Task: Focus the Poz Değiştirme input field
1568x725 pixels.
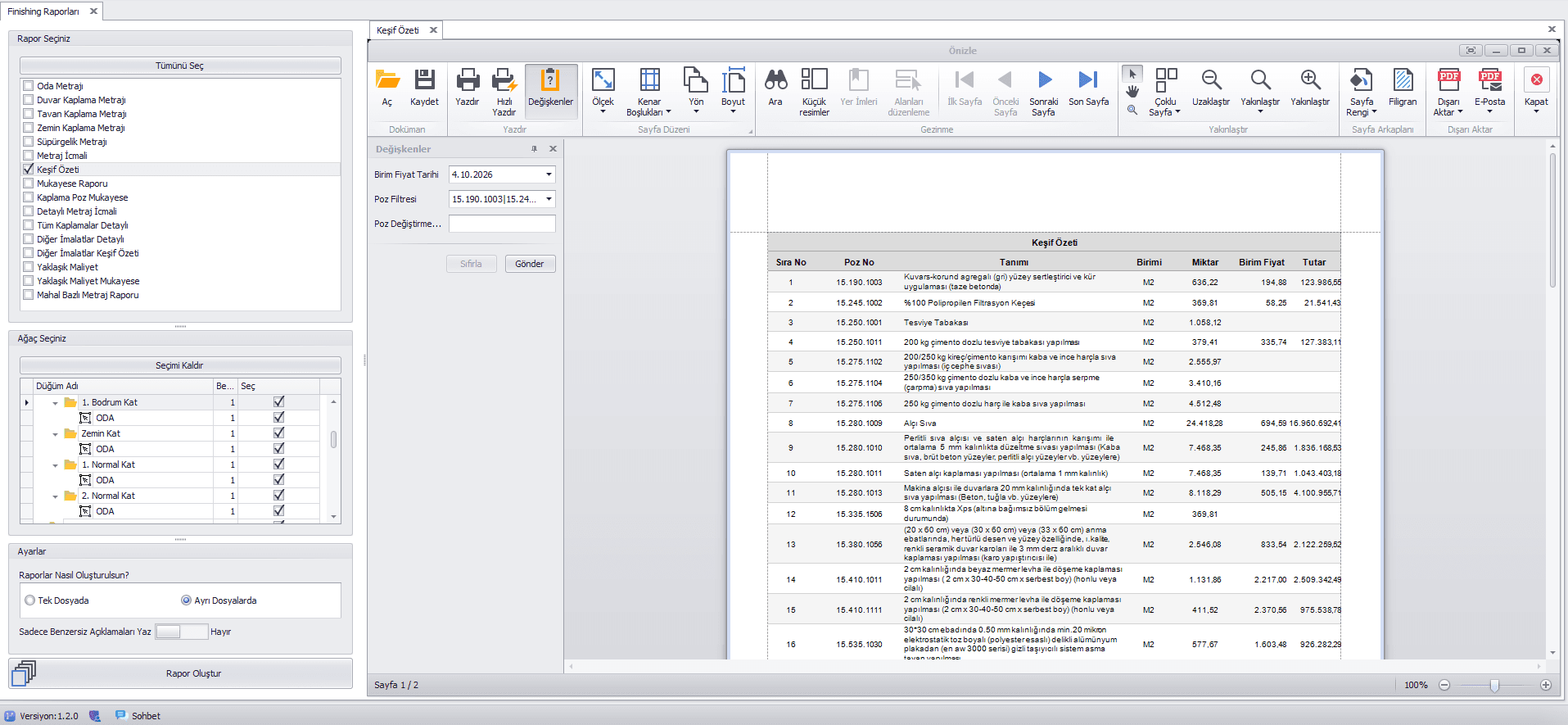Action: 502,224
